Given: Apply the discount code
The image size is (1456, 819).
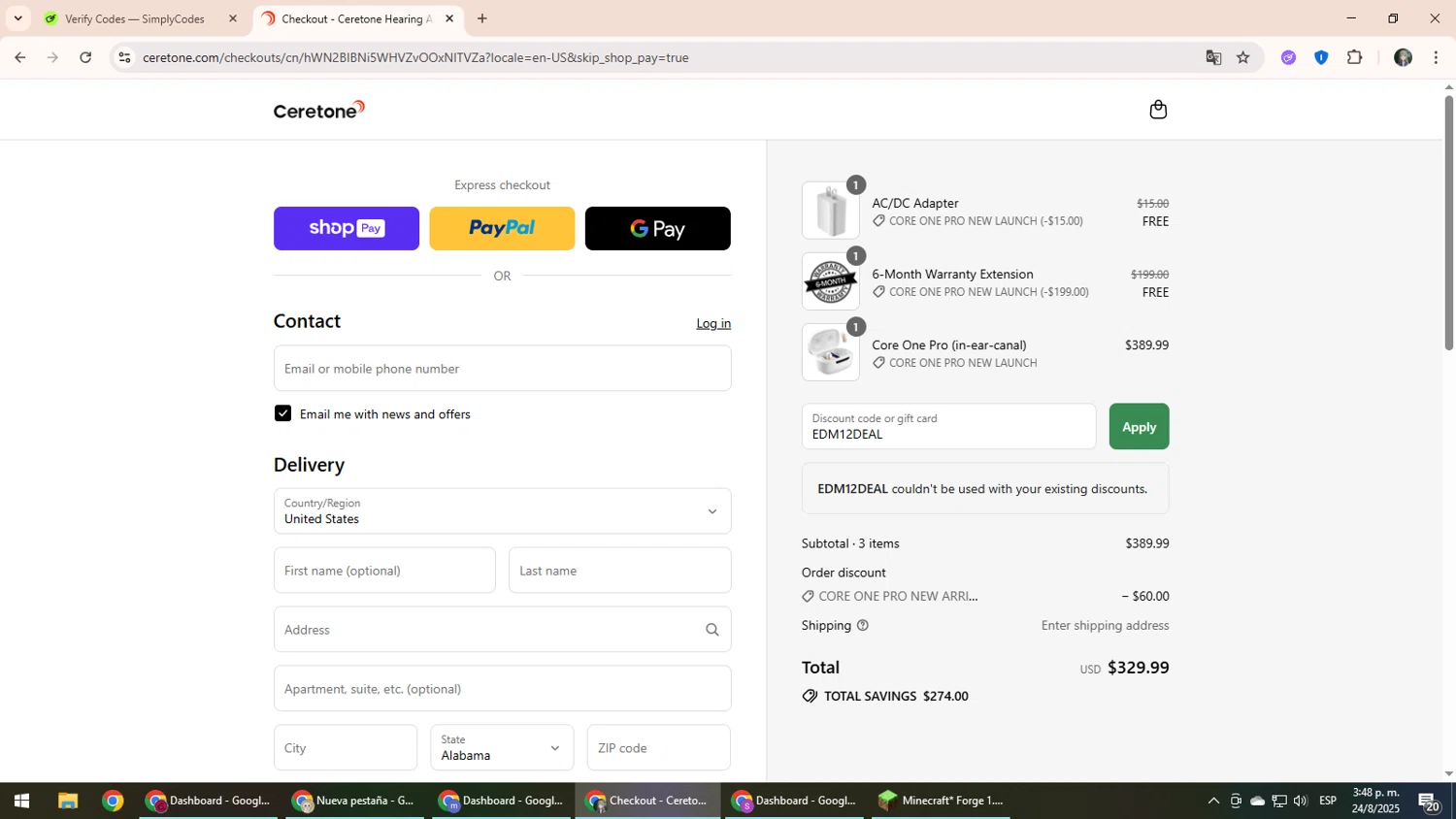Looking at the screenshot, I should [1139, 427].
